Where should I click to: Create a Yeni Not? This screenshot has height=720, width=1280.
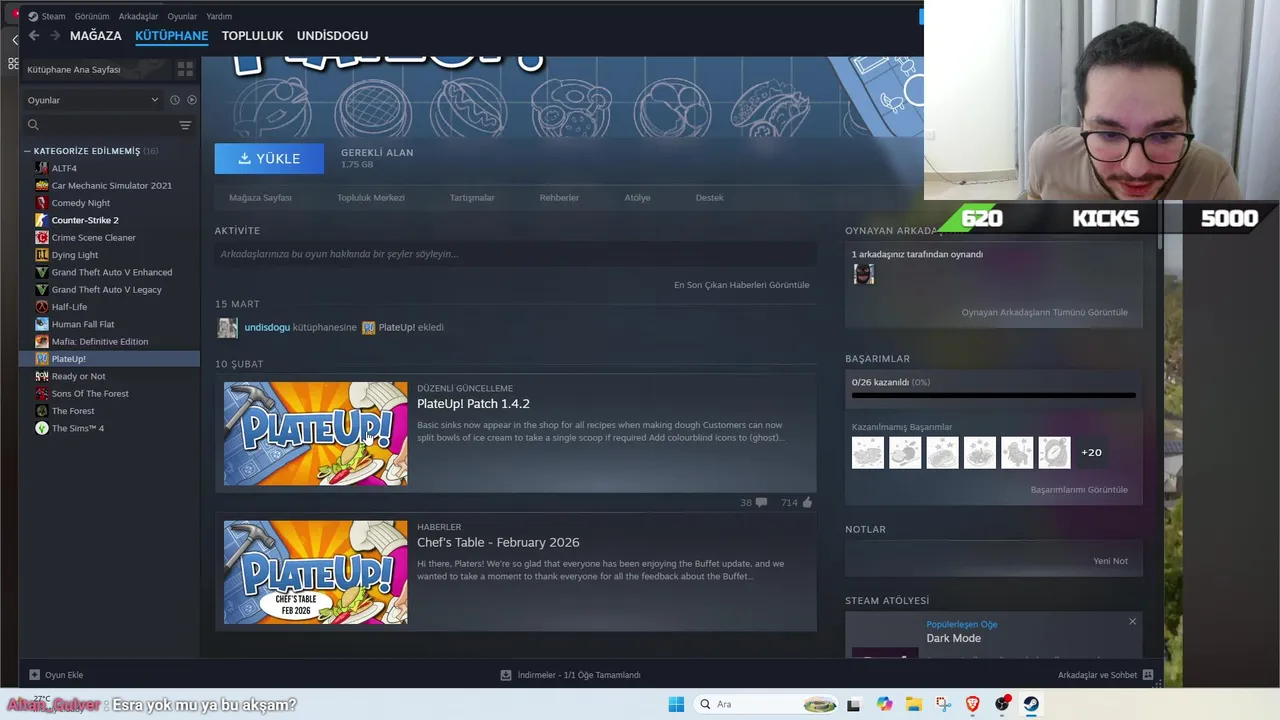[x=1110, y=561]
